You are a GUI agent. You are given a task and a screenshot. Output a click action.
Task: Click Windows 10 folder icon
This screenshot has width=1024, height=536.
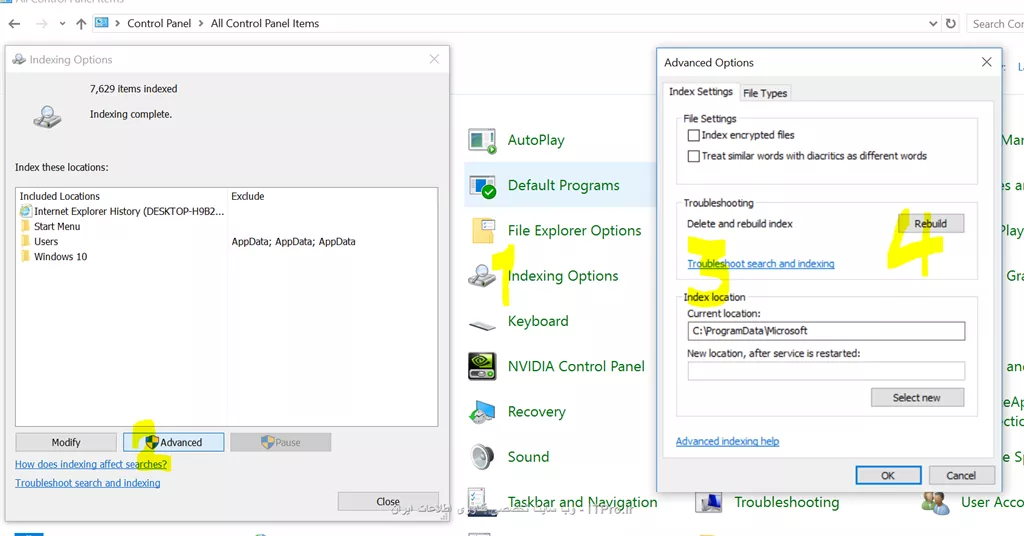pyautogui.click(x=25, y=256)
